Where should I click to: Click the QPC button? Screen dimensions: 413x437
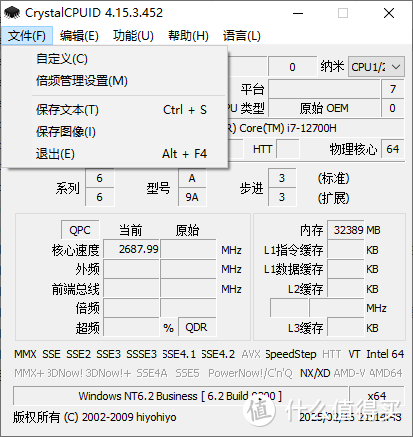tap(80, 230)
